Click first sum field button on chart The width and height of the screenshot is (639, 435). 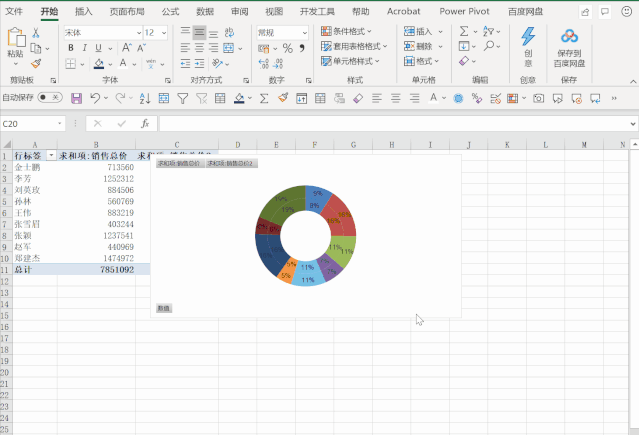pos(180,163)
